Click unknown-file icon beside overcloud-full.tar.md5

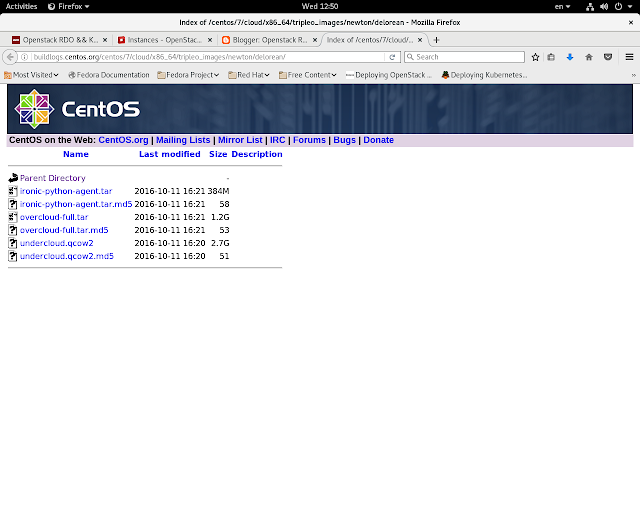(x=13, y=230)
